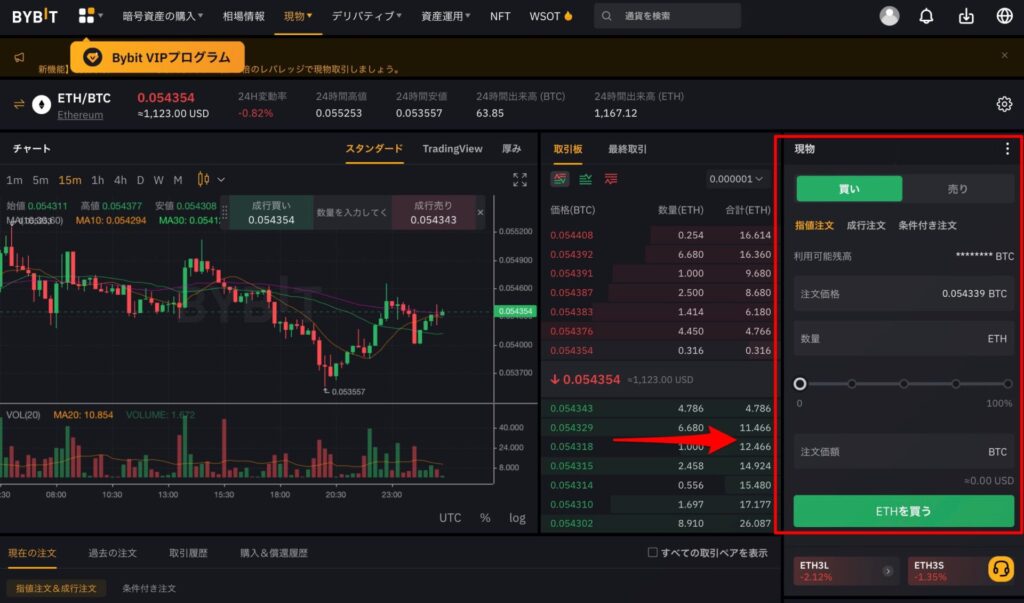Toggle percent scale on chart
Screen dimensions: 1024x603
coord(485,517)
